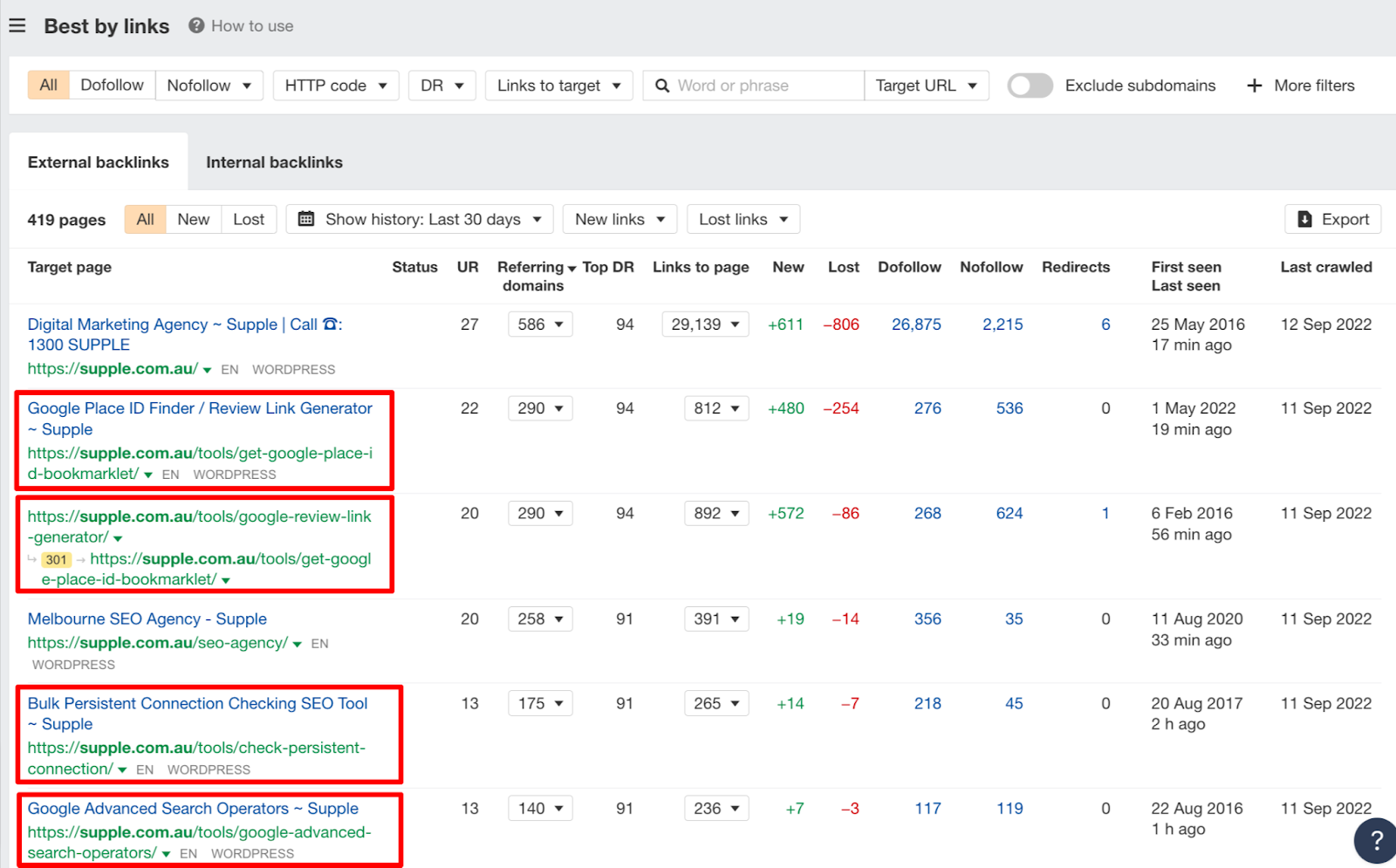Open the hamburger menu icon
The width and height of the screenshot is (1396, 868).
coord(17,25)
